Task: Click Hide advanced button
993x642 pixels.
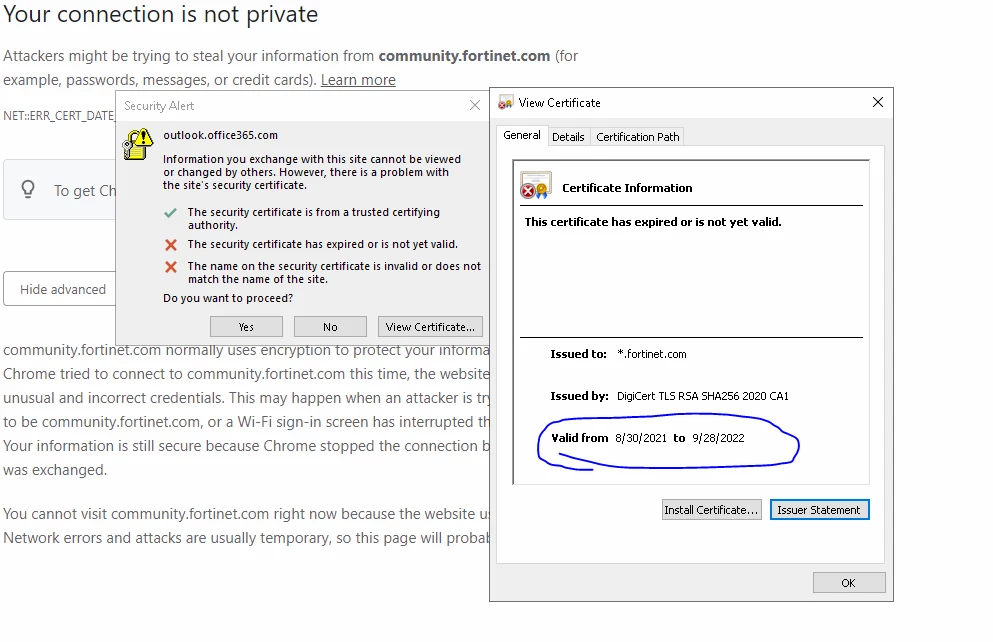Action: click(x=62, y=289)
